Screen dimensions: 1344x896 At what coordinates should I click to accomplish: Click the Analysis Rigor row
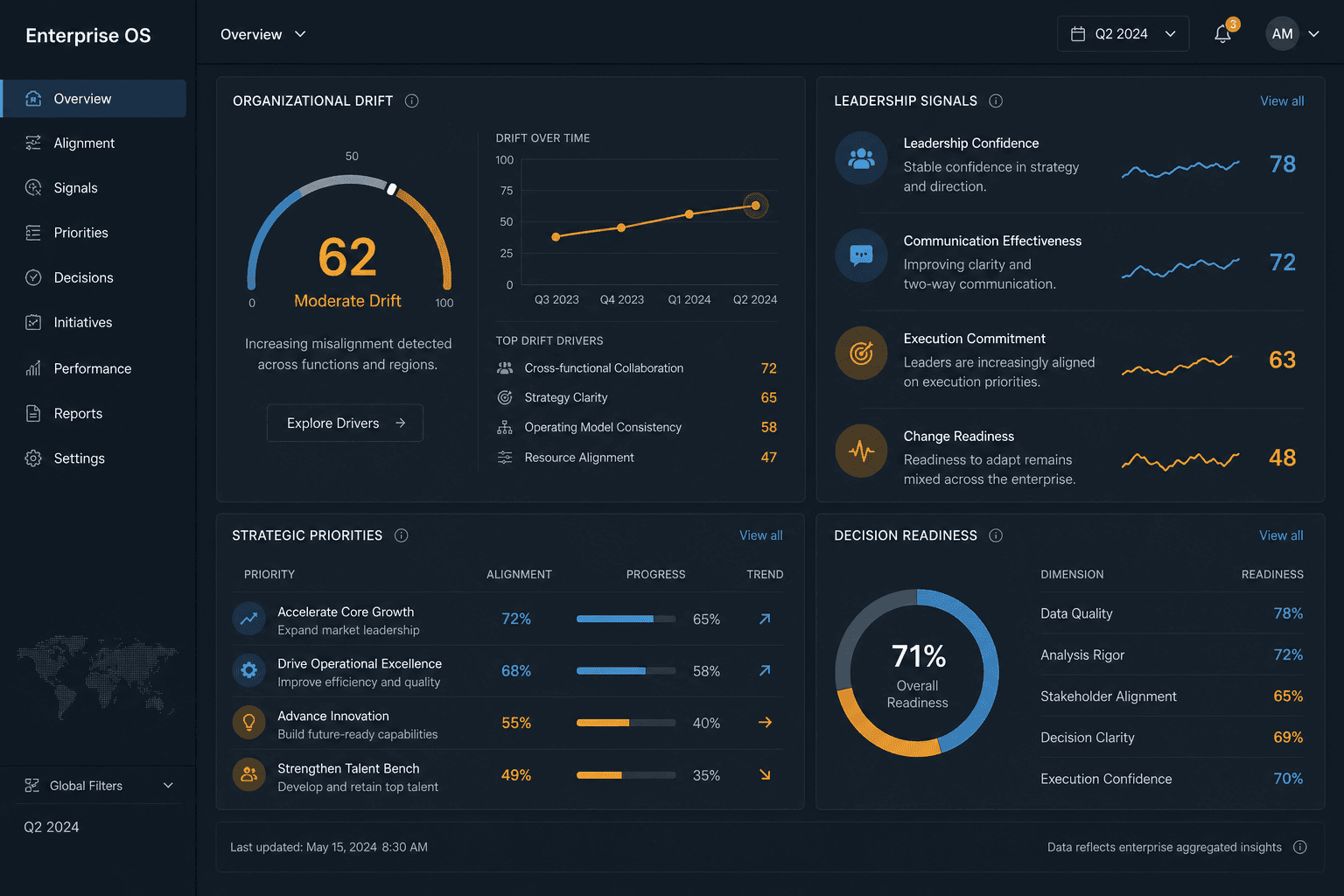click(x=1172, y=654)
